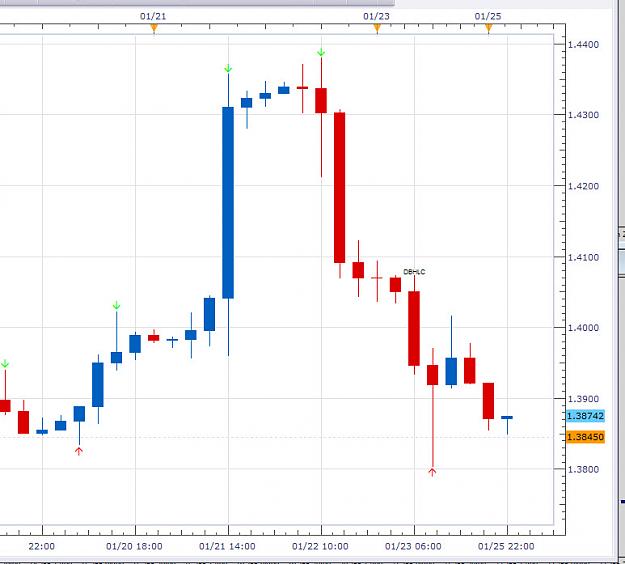This screenshot has width=625, height=564.
Task: Click the 01/22 10:00 time axis label
Action: click(320, 546)
